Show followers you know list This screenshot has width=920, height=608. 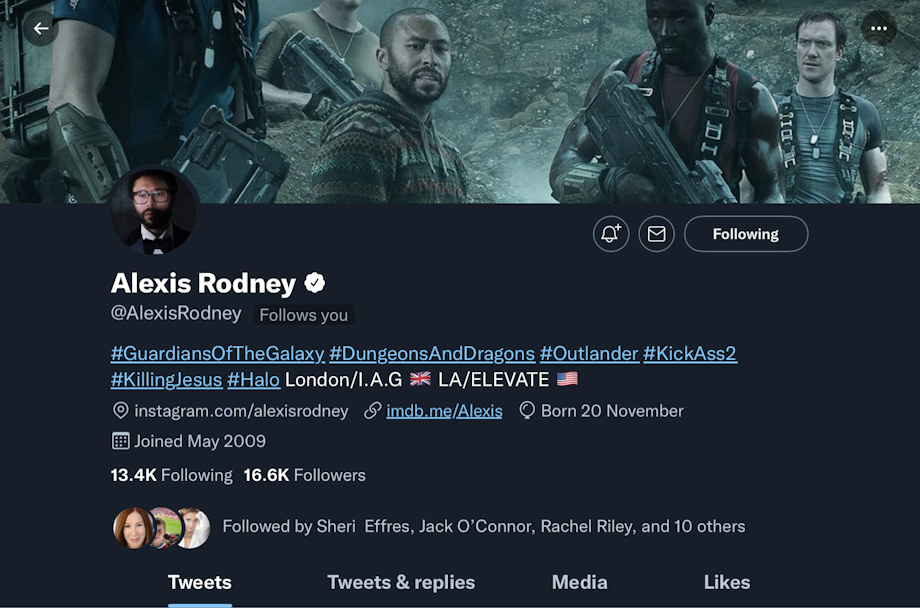428,526
